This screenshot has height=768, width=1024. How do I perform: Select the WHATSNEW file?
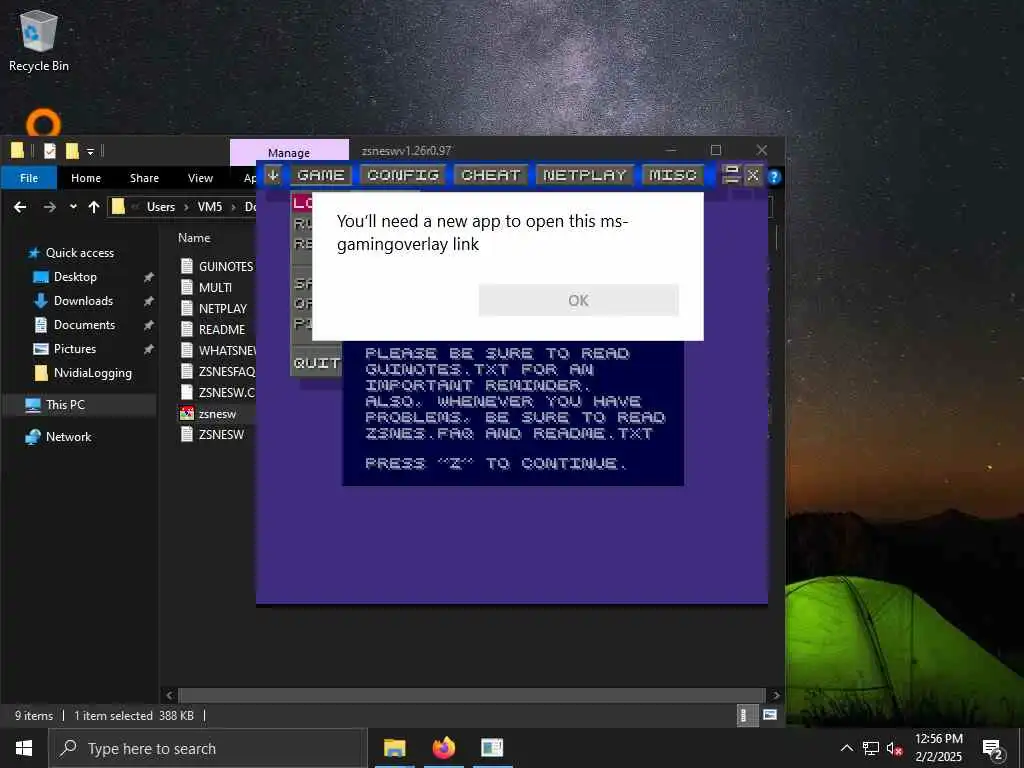coord(226,351)
